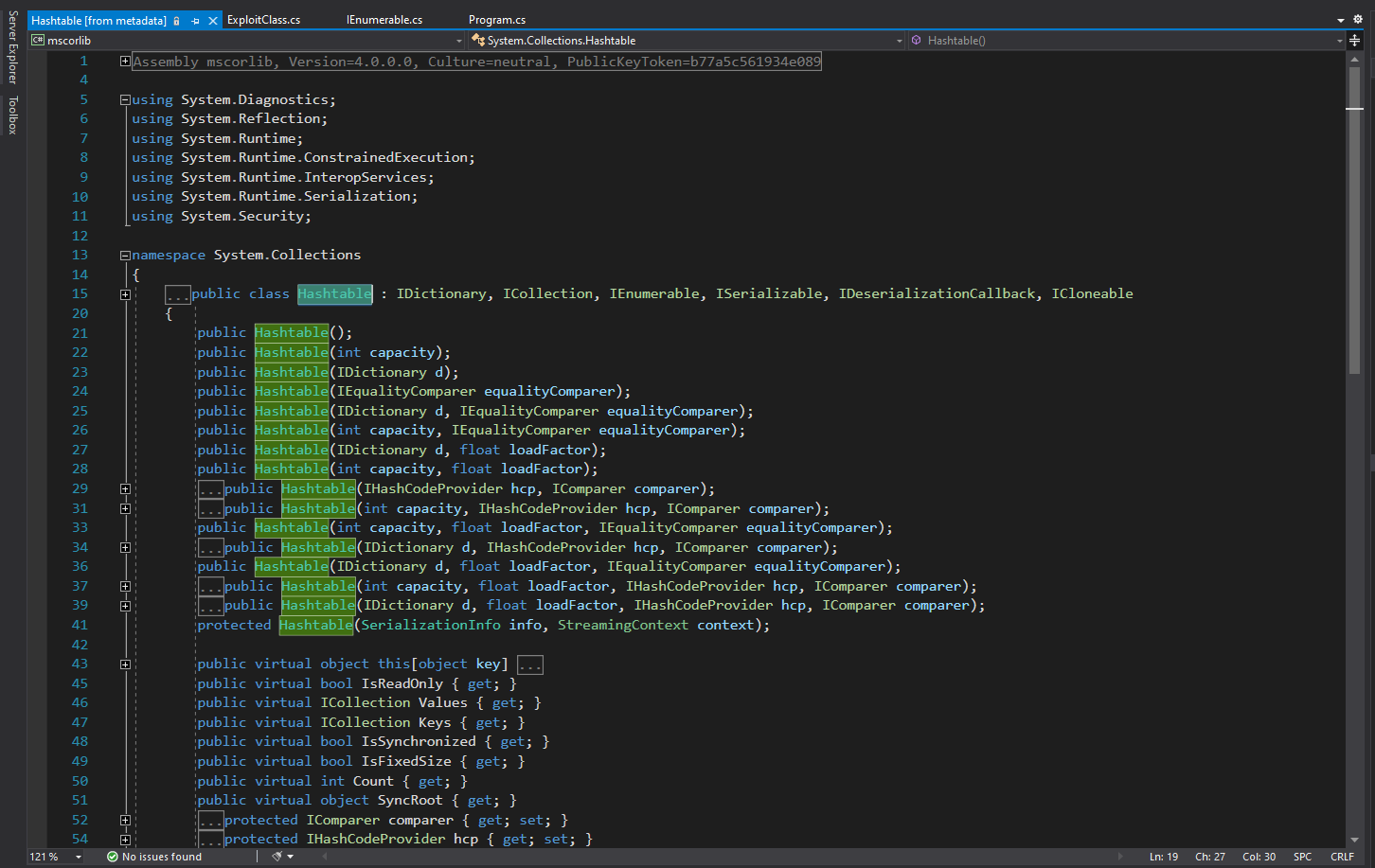Click ICloneable in the class declaration
This screenshot has height=868, width=1375.
coord(1092,293)
